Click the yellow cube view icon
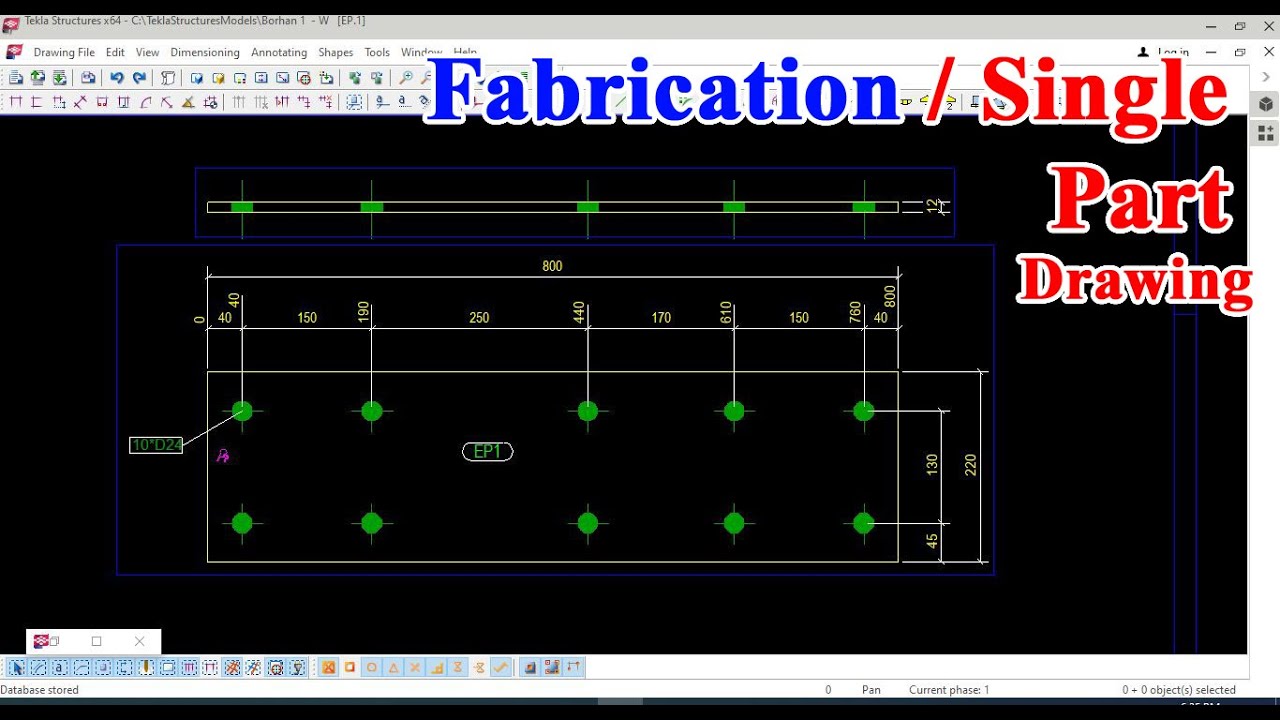Viewport: 1280px width, 720px height. click(218, 78)
